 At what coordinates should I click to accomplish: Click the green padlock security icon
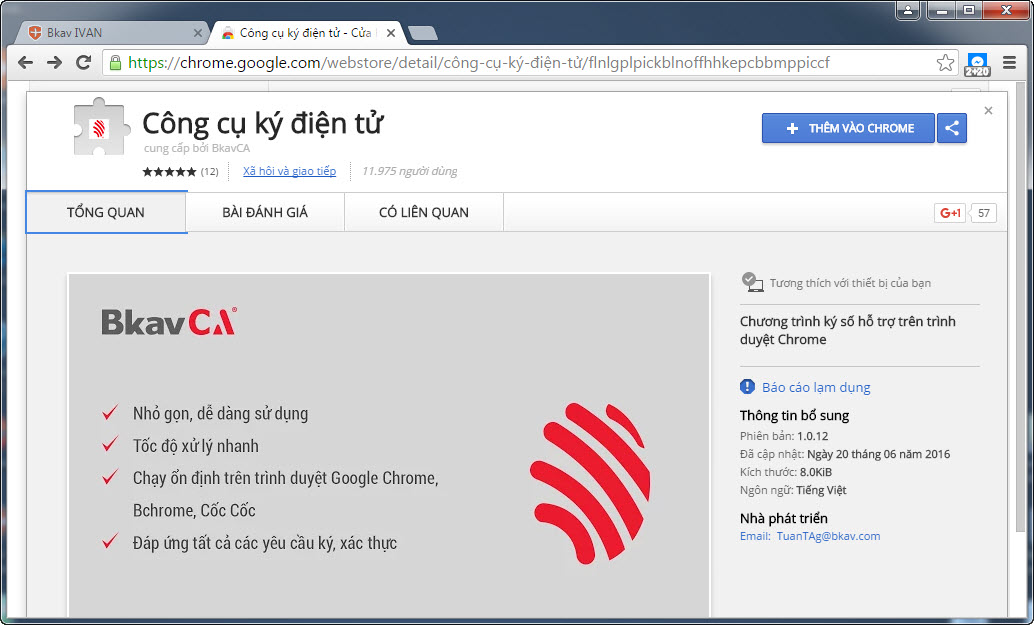coord(115,63)
